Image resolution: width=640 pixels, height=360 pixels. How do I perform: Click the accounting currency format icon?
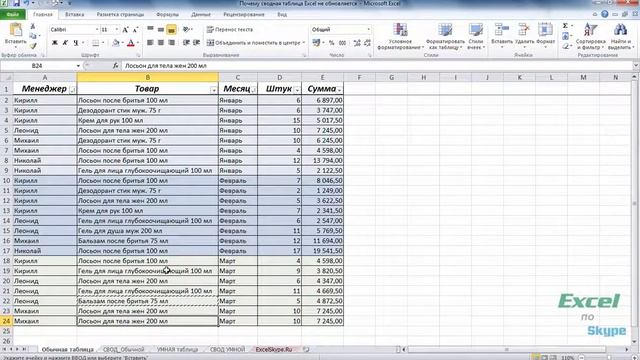tap(316, 42)
